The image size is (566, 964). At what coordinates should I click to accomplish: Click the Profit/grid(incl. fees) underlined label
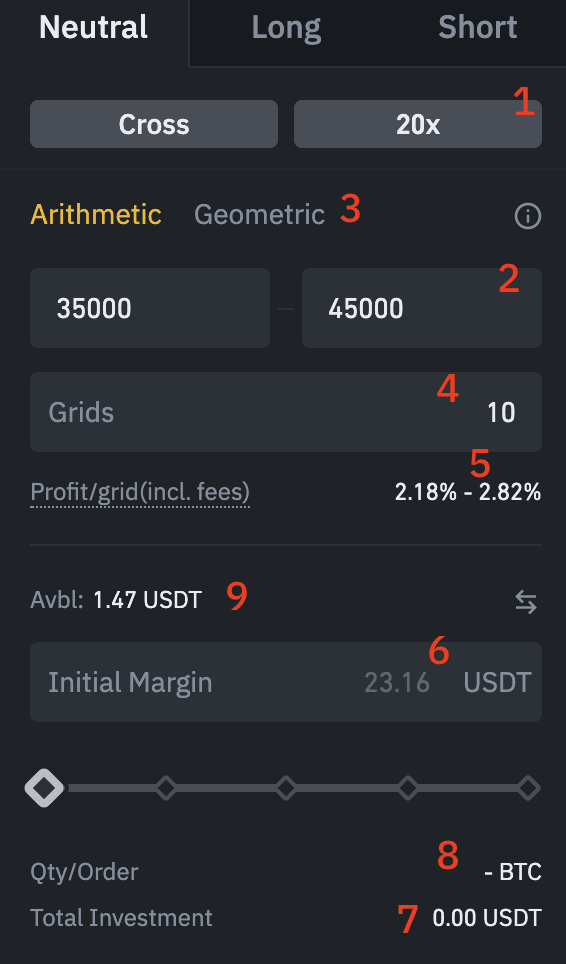click(140, 492)
